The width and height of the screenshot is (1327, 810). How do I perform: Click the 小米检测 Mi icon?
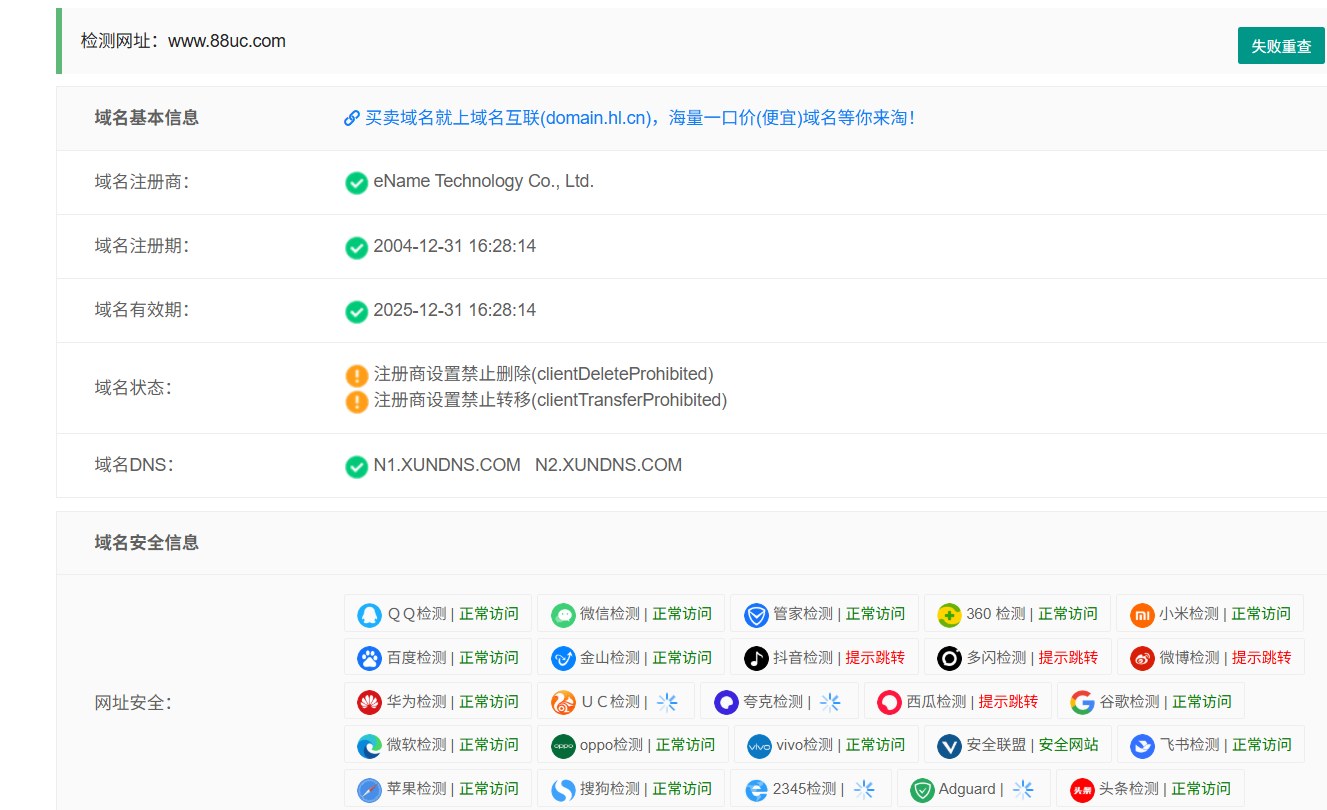click(1141, 614)
